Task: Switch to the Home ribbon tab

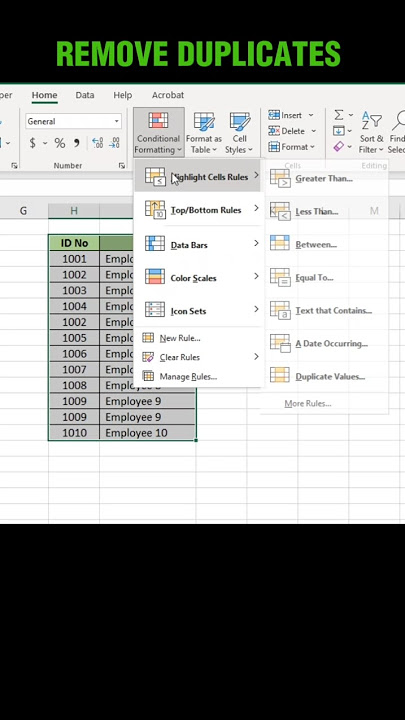Action: tap(45, 95)
